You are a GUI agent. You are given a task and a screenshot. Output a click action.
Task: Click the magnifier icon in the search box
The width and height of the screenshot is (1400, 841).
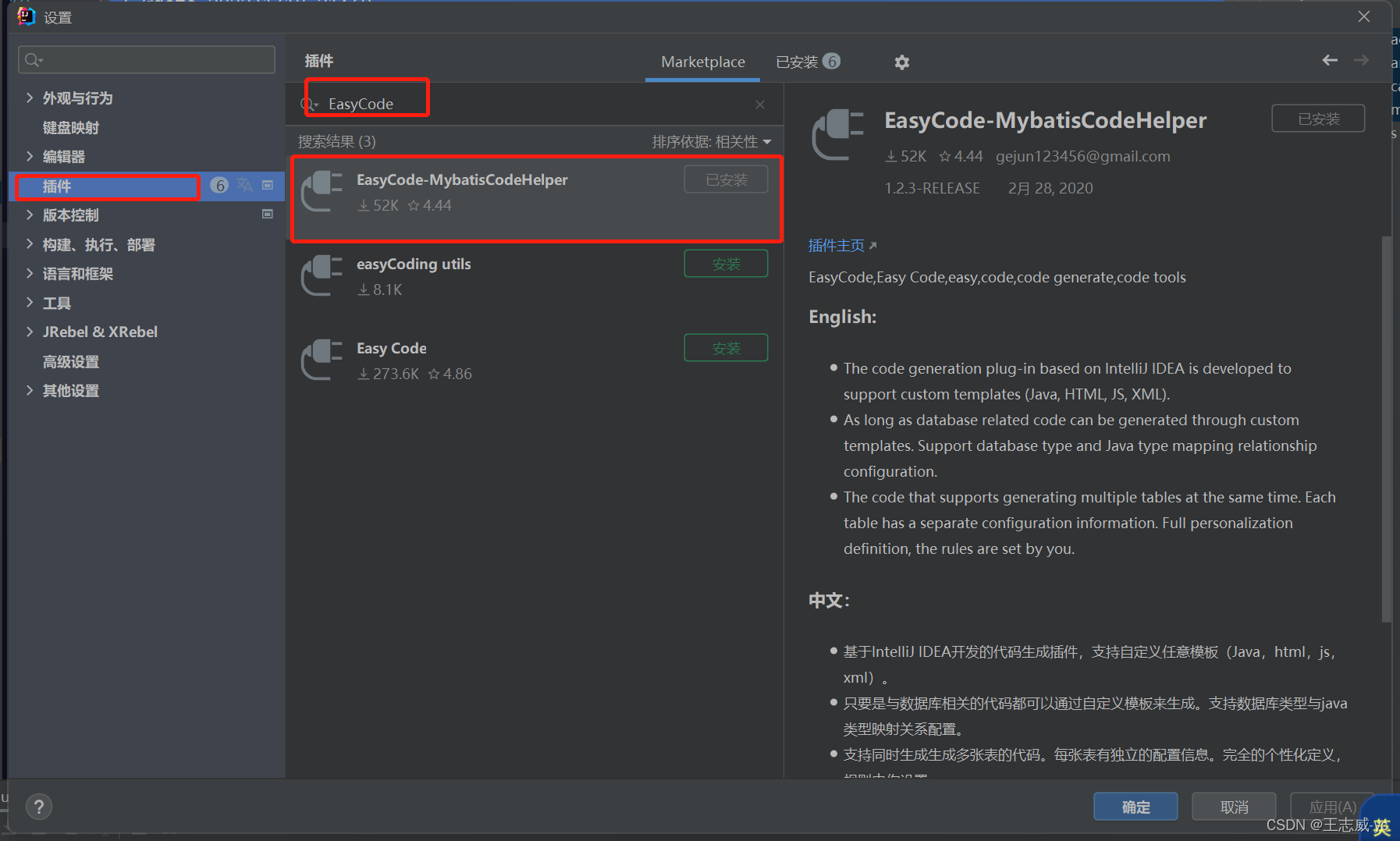[309, 103]
